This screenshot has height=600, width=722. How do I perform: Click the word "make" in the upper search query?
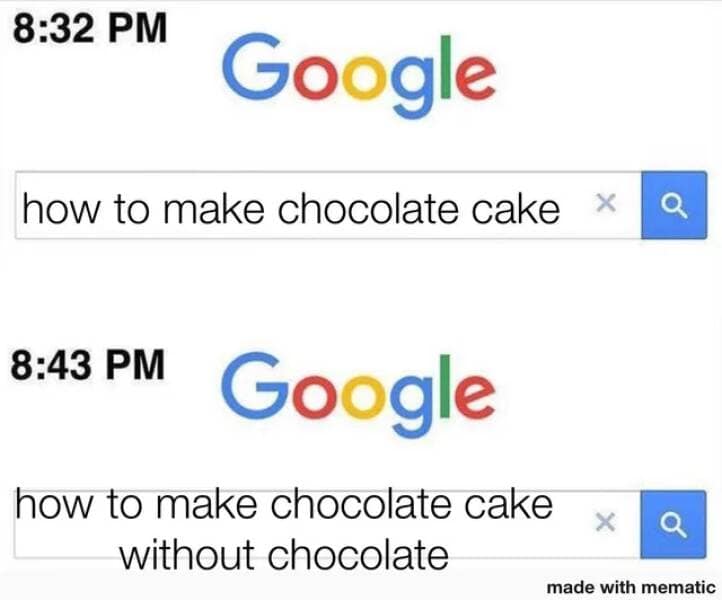tap(214, 210)
